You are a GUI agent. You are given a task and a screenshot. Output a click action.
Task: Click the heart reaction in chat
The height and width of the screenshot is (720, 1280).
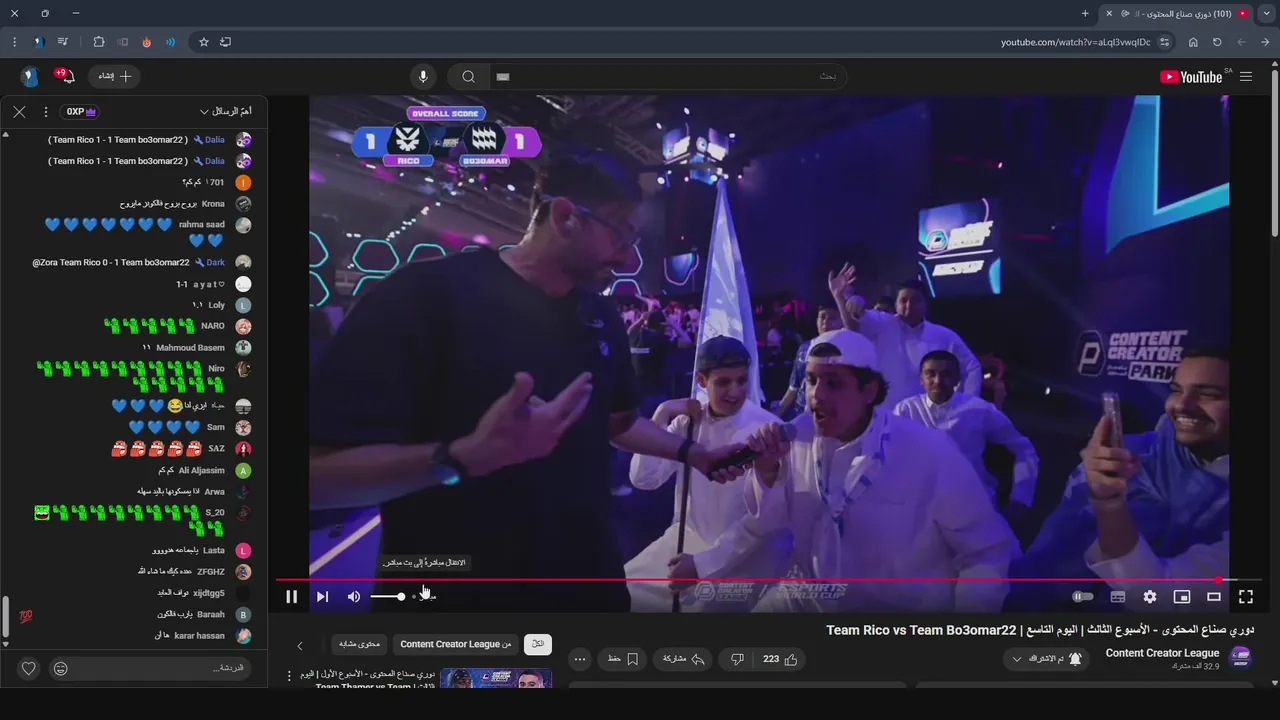tap(29, 668)
